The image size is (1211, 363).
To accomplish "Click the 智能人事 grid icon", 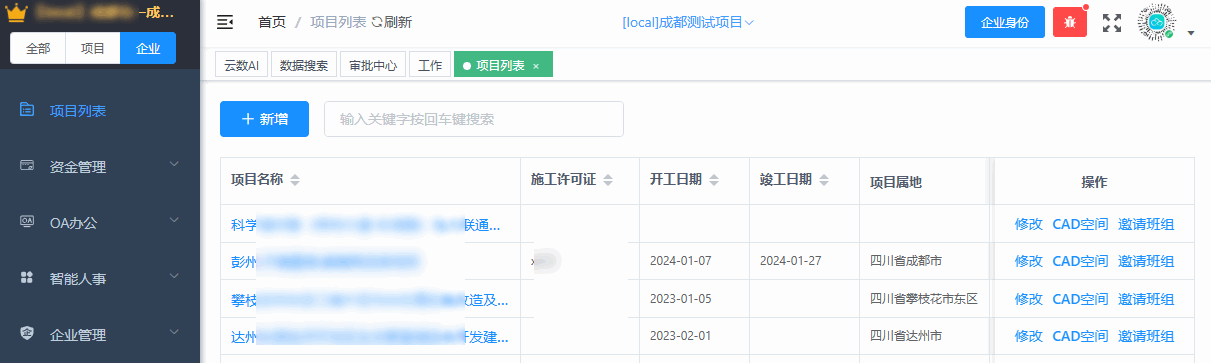I will [27, 278].
